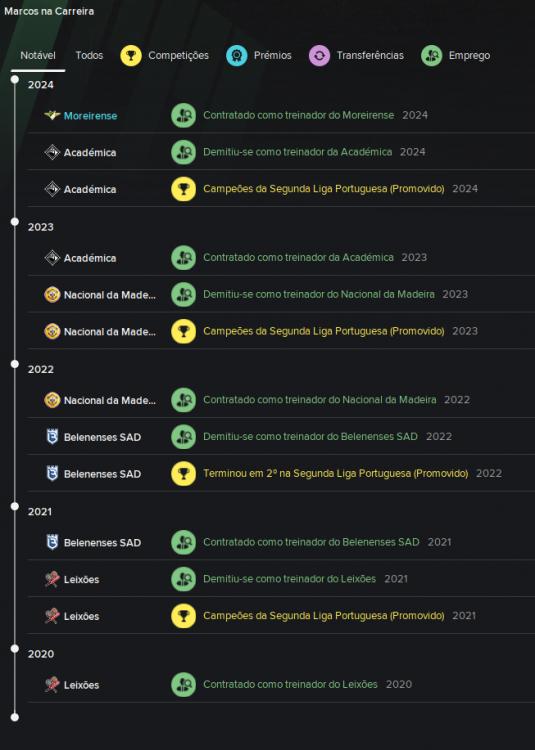The image size is (535, 750).
Task: Filter by Prémios tab
Action: pyautogui.click(x=259, y=55)
